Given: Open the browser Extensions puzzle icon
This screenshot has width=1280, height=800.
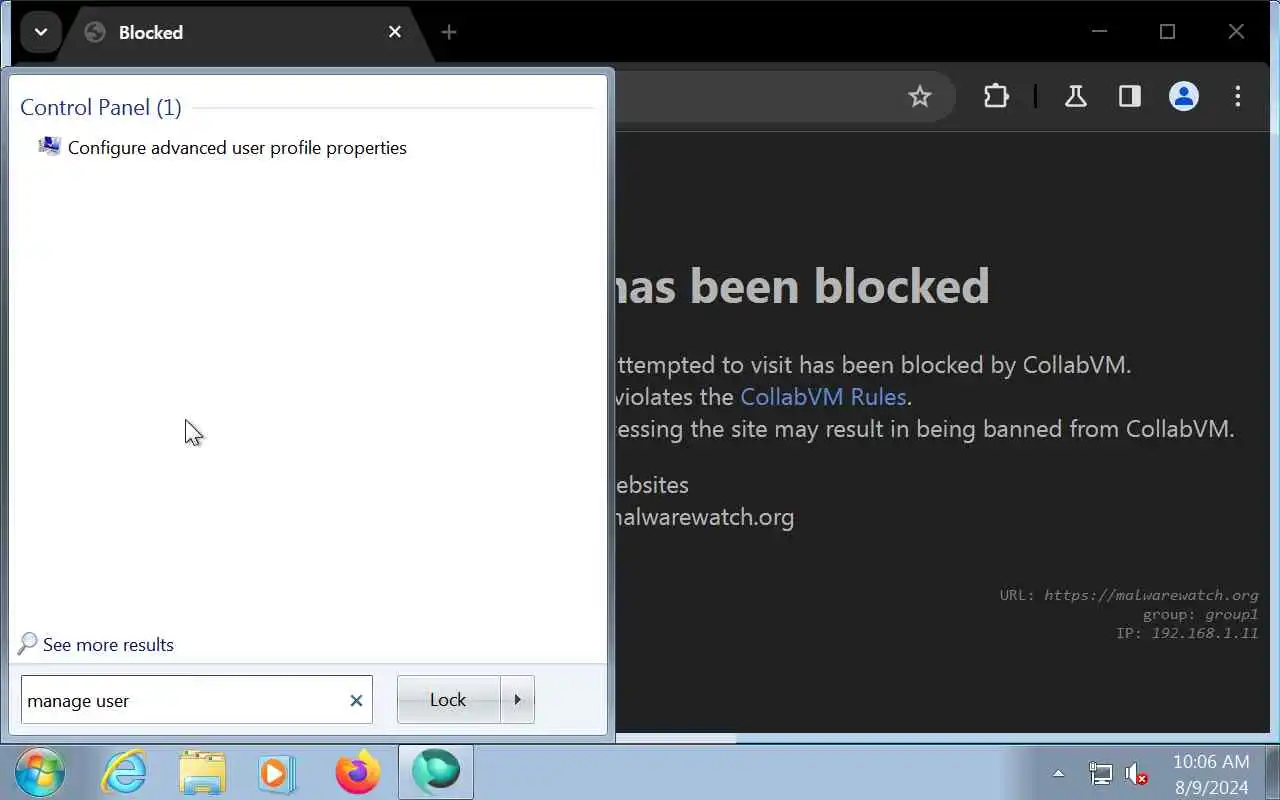Looking at the screenshot, I should [996, 97].
